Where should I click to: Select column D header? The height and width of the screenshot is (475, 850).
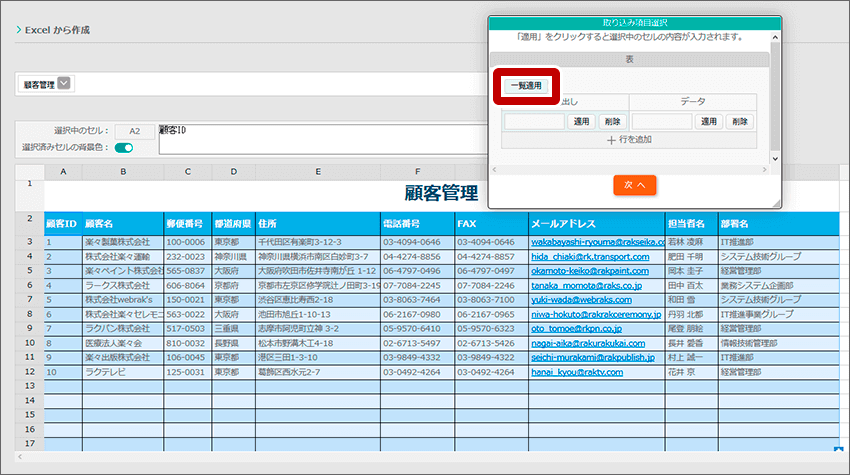(234, 172)
